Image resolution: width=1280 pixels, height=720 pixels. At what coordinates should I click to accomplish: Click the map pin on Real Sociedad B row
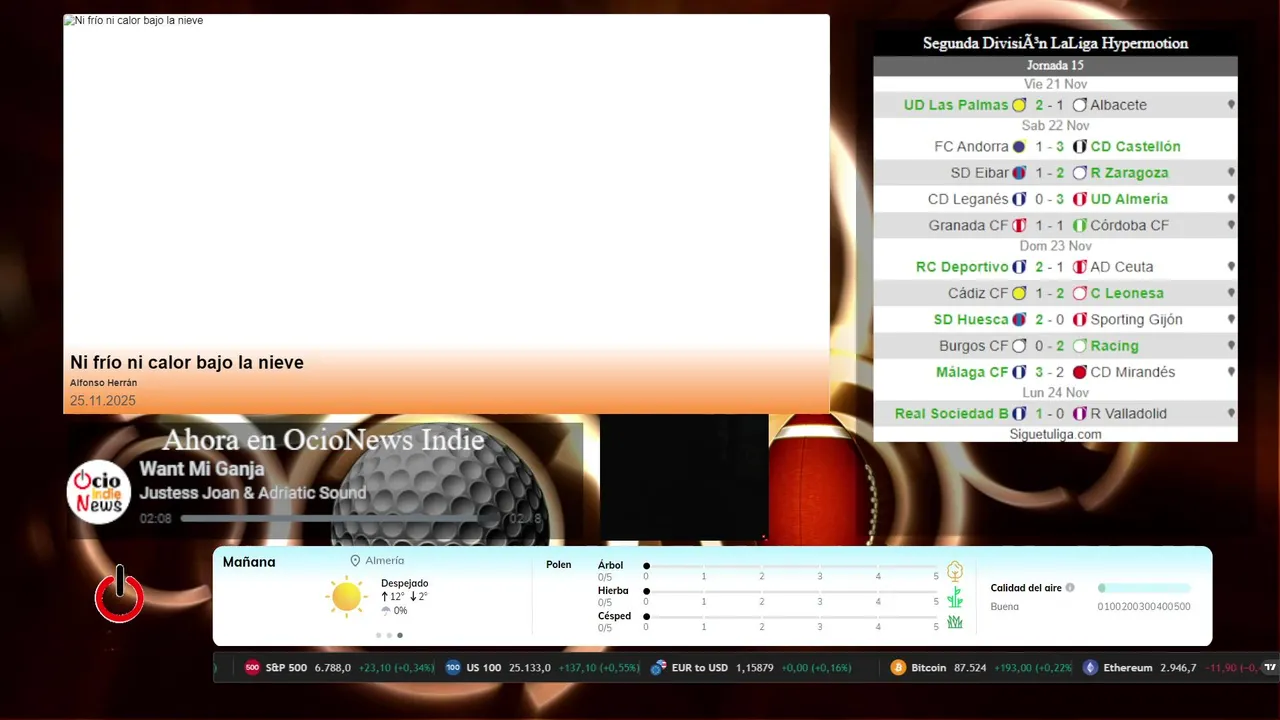[1231, 414]
